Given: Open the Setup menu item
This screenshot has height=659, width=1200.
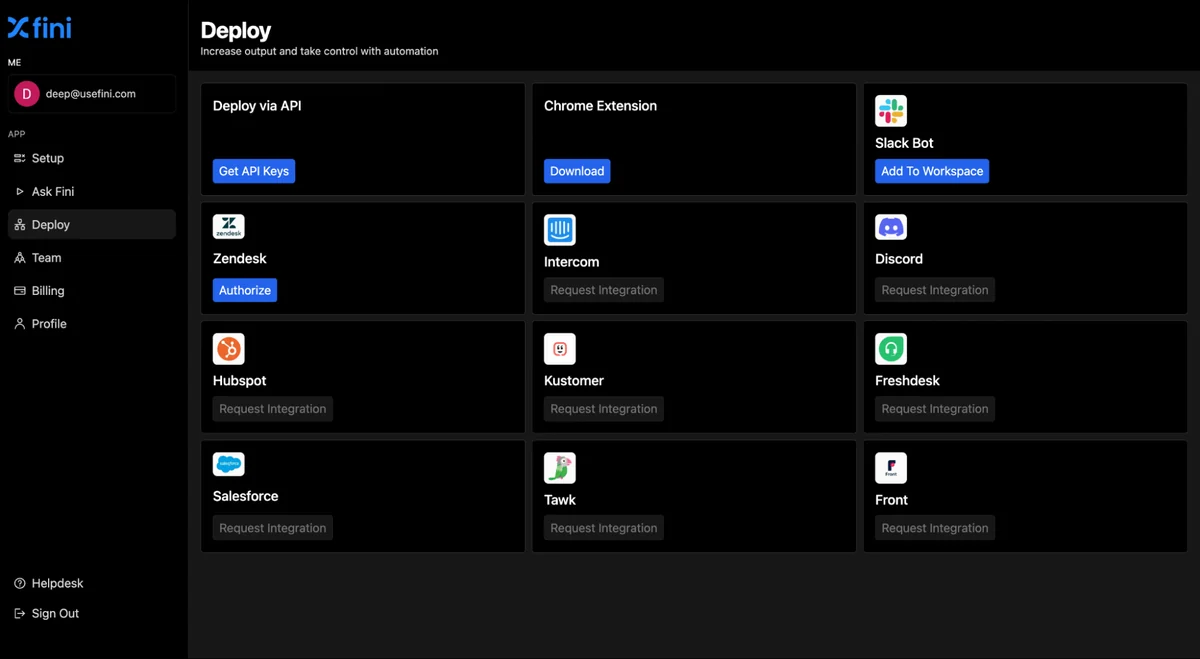Looking at the screenshot, I should click(92, 158).
